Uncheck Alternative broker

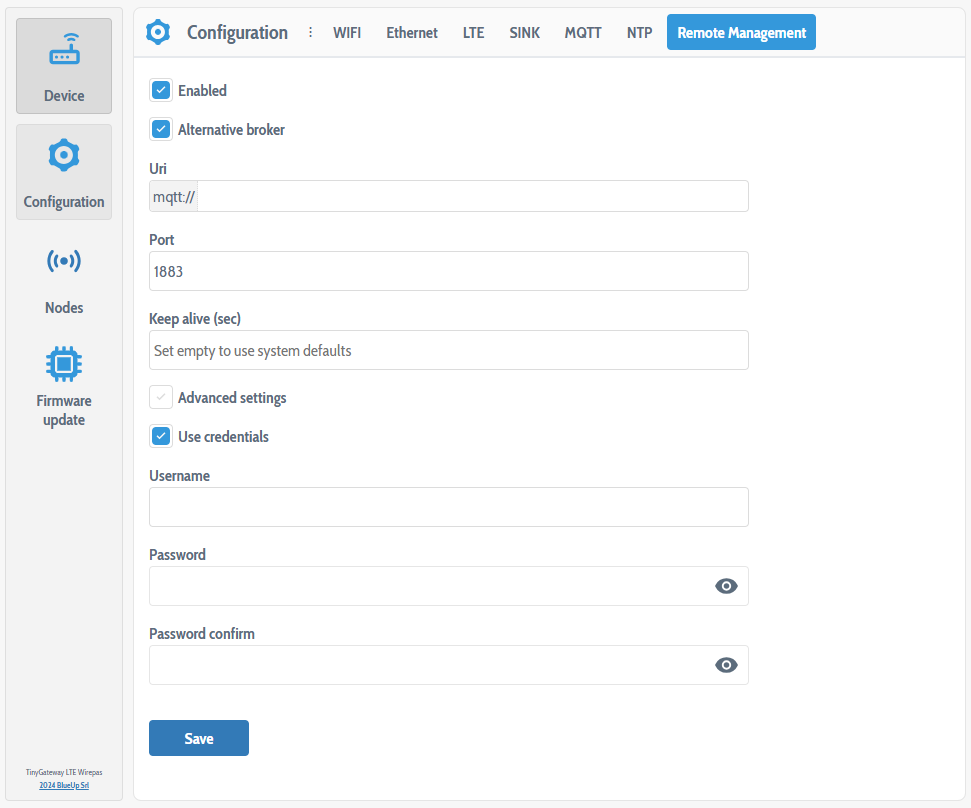pos(161,129)
